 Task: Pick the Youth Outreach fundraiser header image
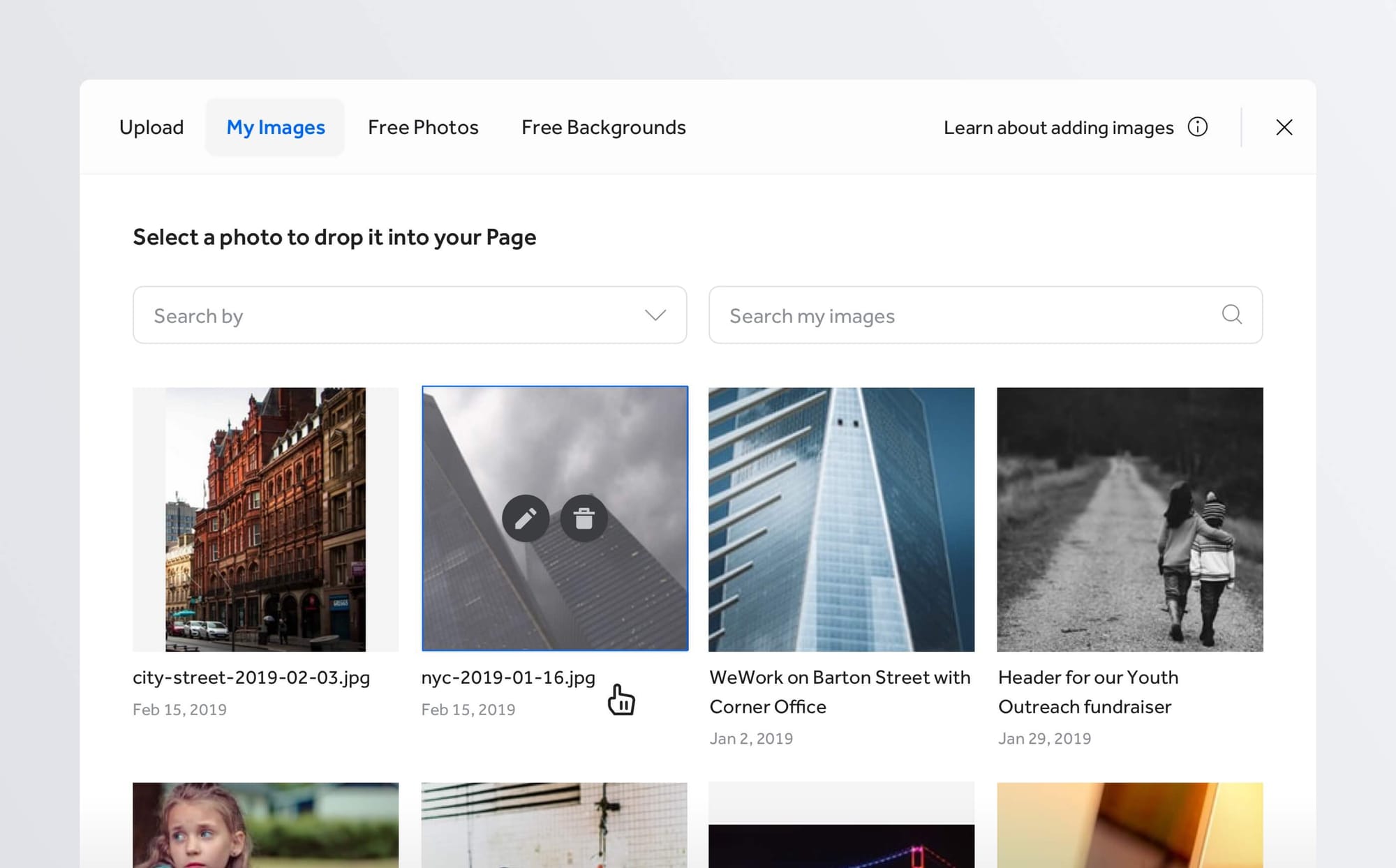pos(1129,519)
